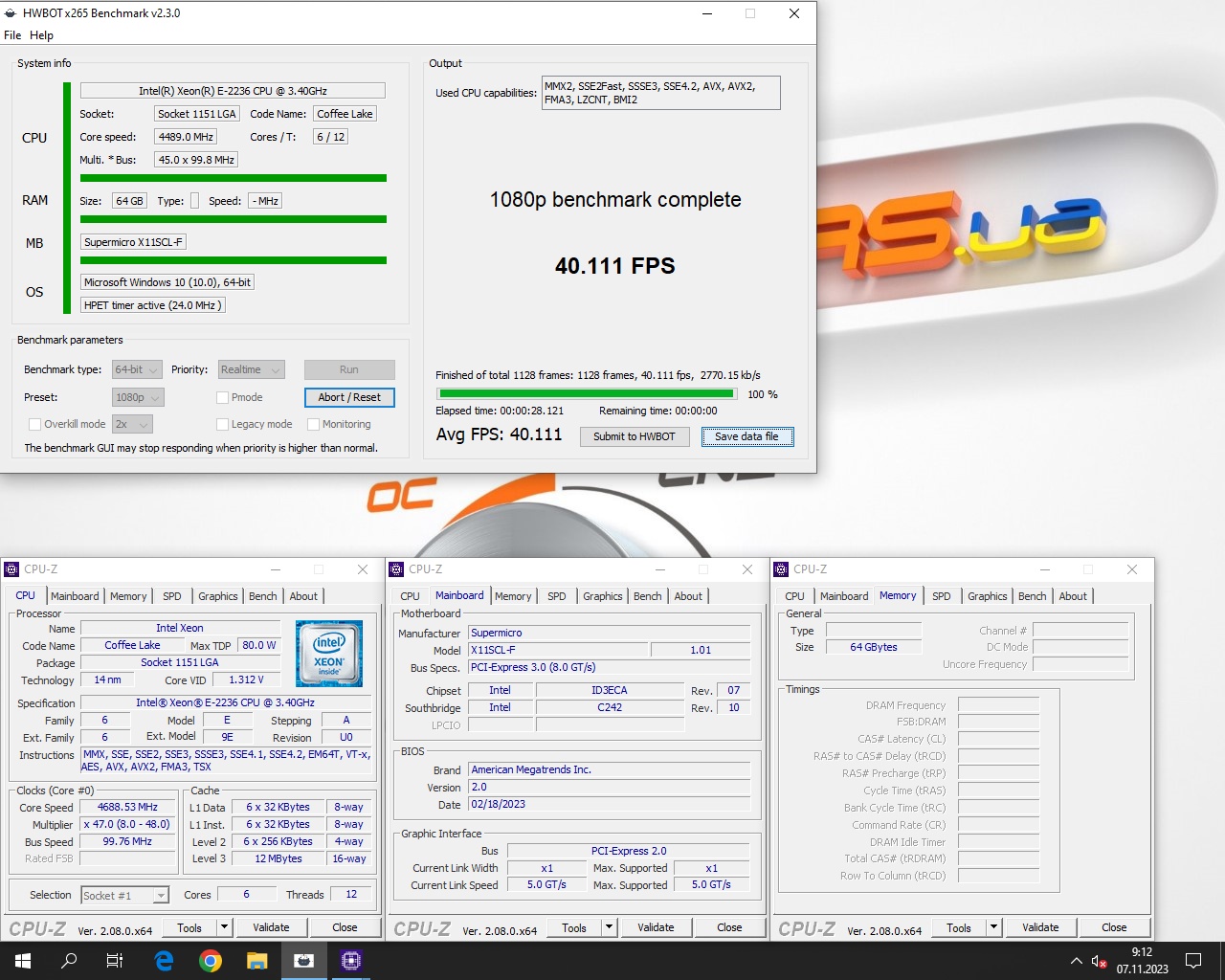
Task: Open the Overkill 2x dropdown
Action: pyautogui.click(x=133, y=424)
